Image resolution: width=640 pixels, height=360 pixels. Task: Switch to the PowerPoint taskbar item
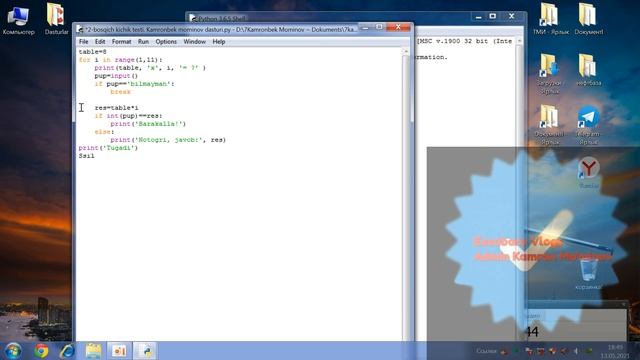119,351
